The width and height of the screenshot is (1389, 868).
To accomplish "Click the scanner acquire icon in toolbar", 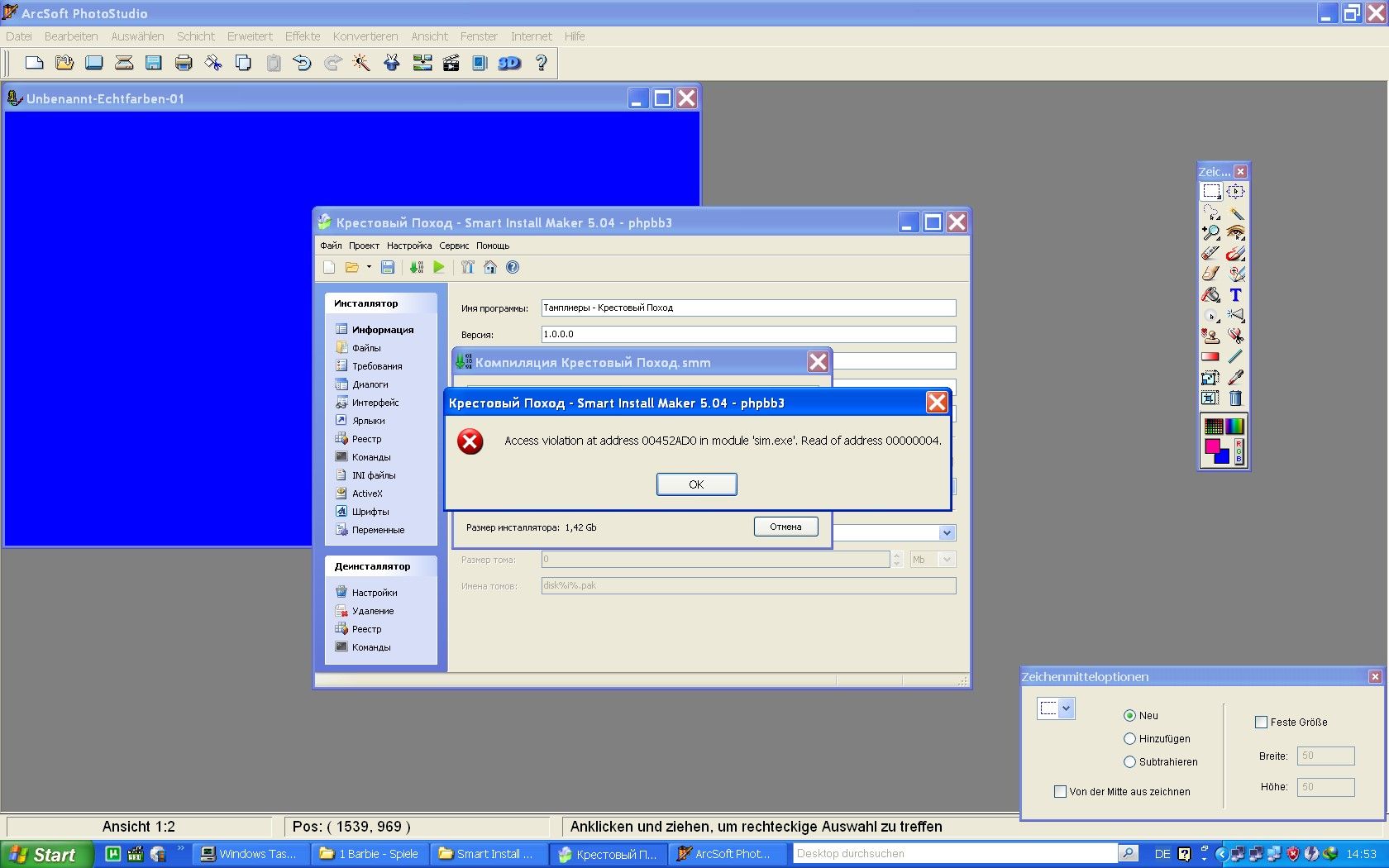I will coord(124,63).
